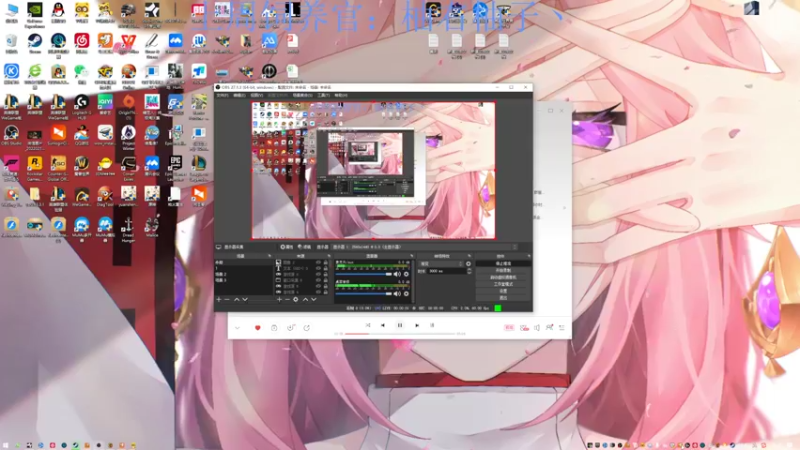Move the selected source down in OBS

pyautogui.click(x=313, y=299)
